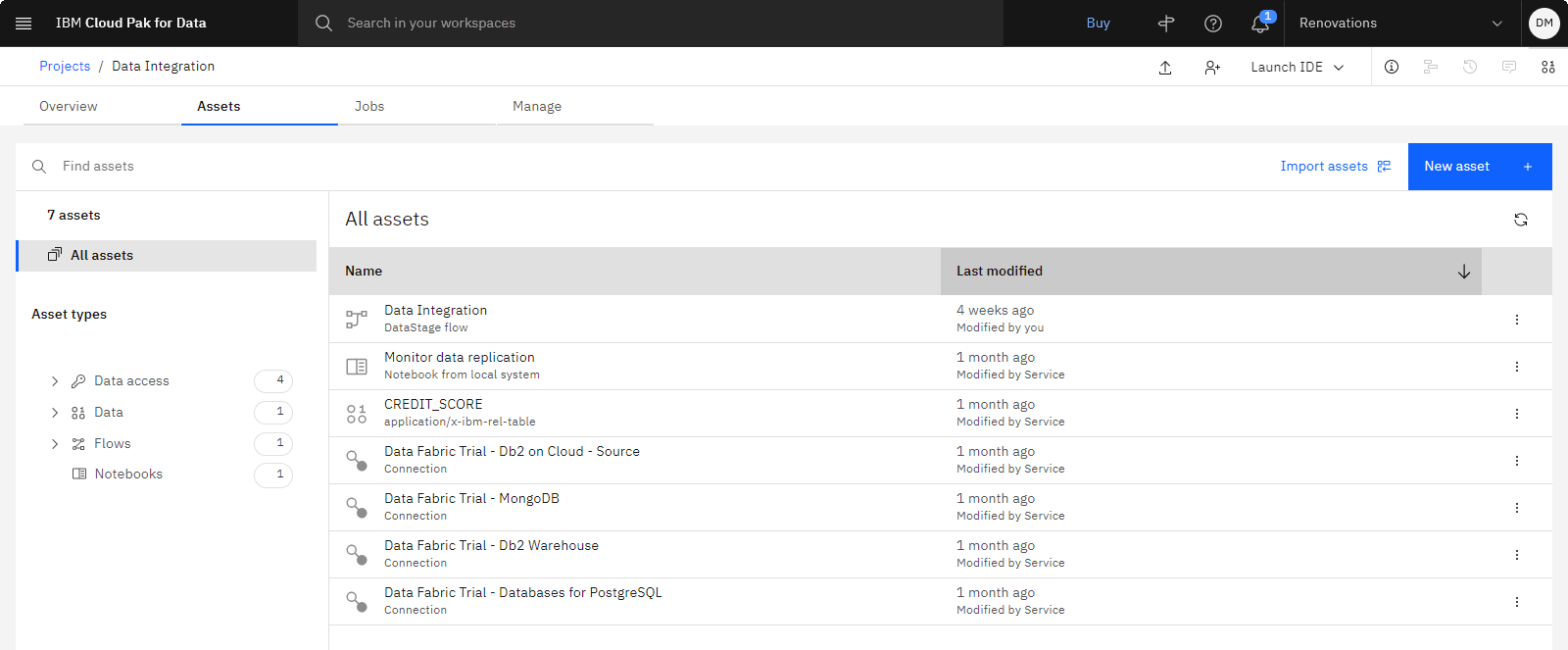The image size is (1568, 650).
Task: Click the notebook icon for Monitor data replication
Action: tap(357, 367)
